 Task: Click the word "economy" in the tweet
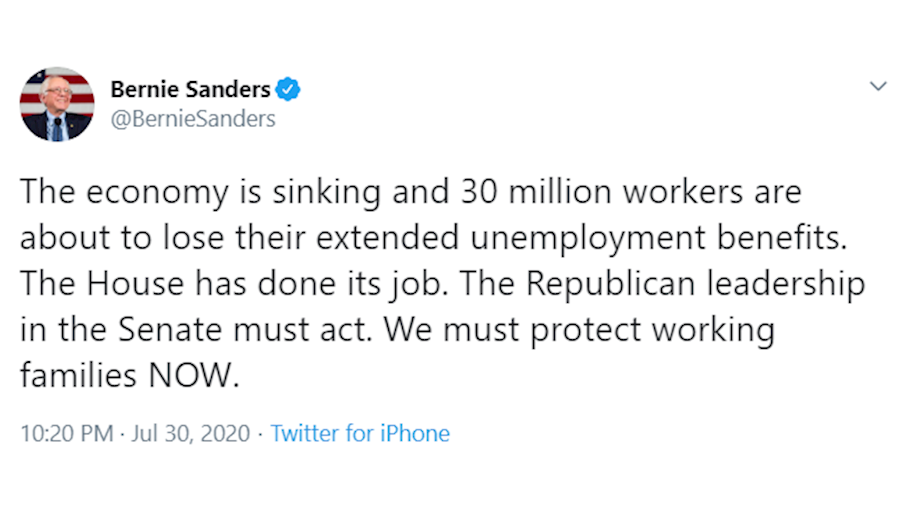pyautogui.click(x=143, y=192)
